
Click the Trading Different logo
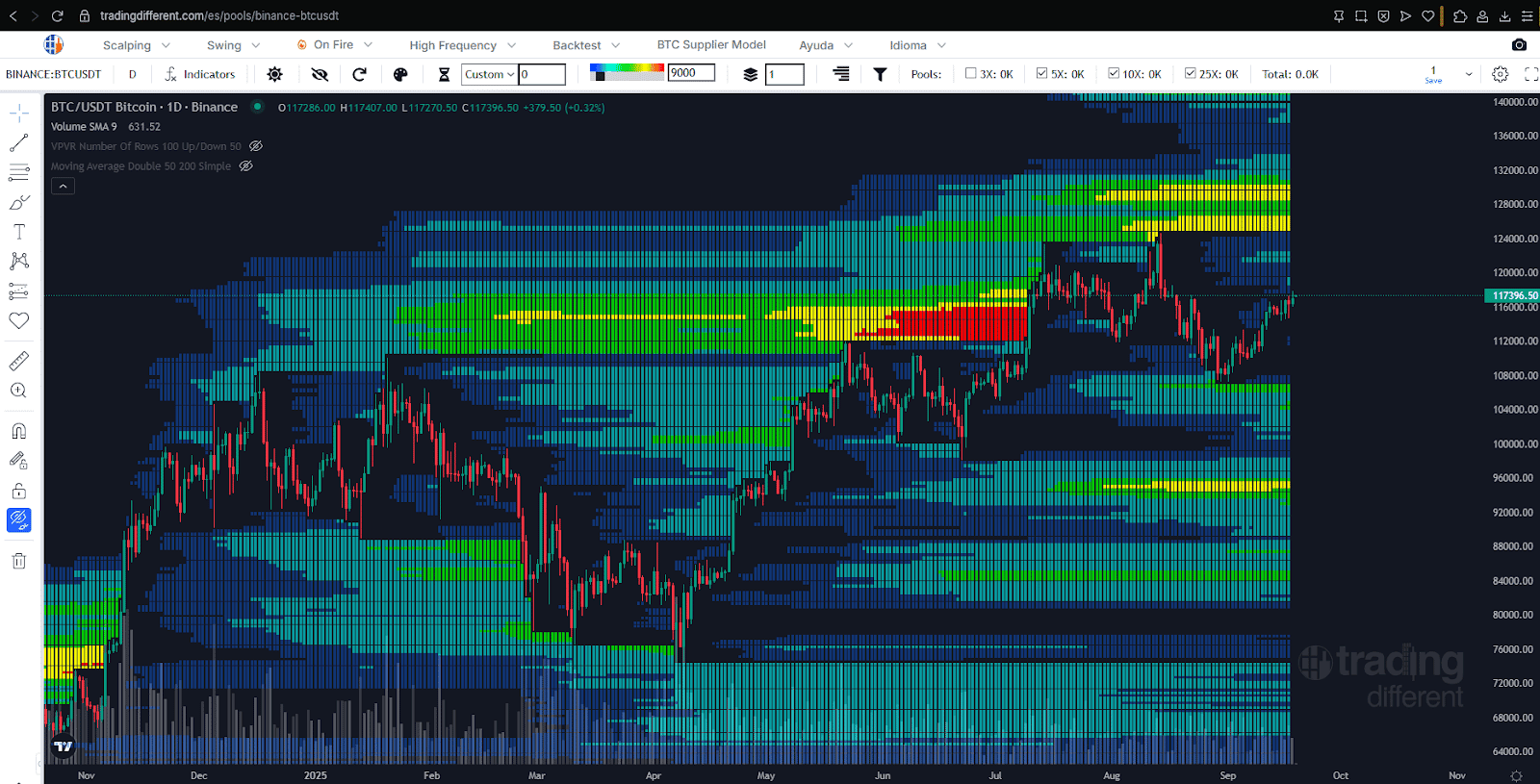pyautogui.click(x=54, y=44)
